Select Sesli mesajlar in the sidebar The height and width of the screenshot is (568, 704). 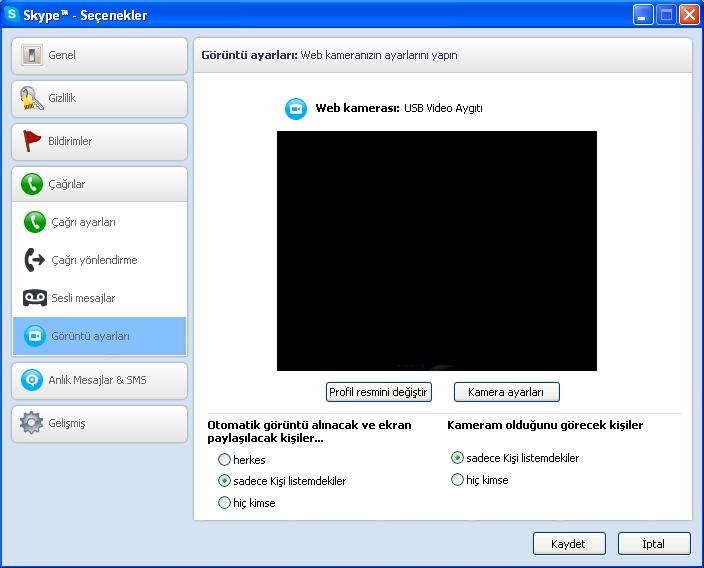(99, 298)
